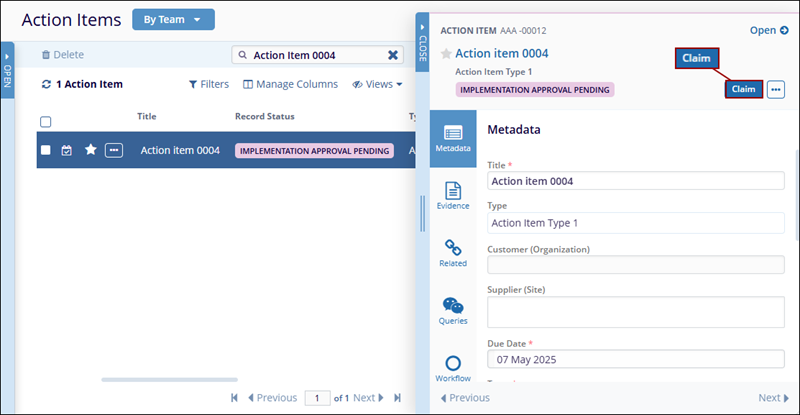This screenshot has width=800, height=415.
Task: Switch to the Queries tab
Action: 452,310
